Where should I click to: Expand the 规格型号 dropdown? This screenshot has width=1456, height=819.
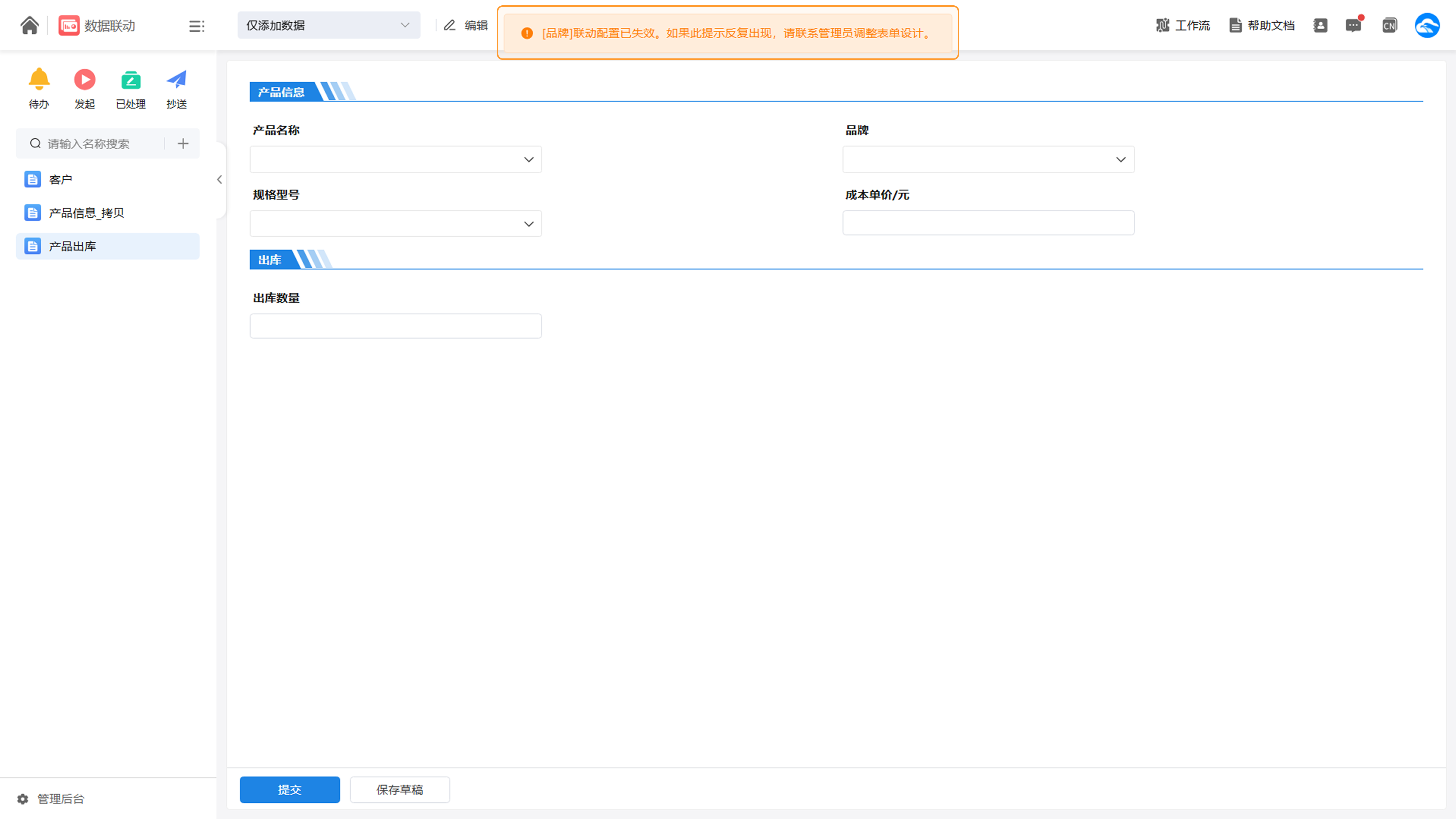[395, 224]
